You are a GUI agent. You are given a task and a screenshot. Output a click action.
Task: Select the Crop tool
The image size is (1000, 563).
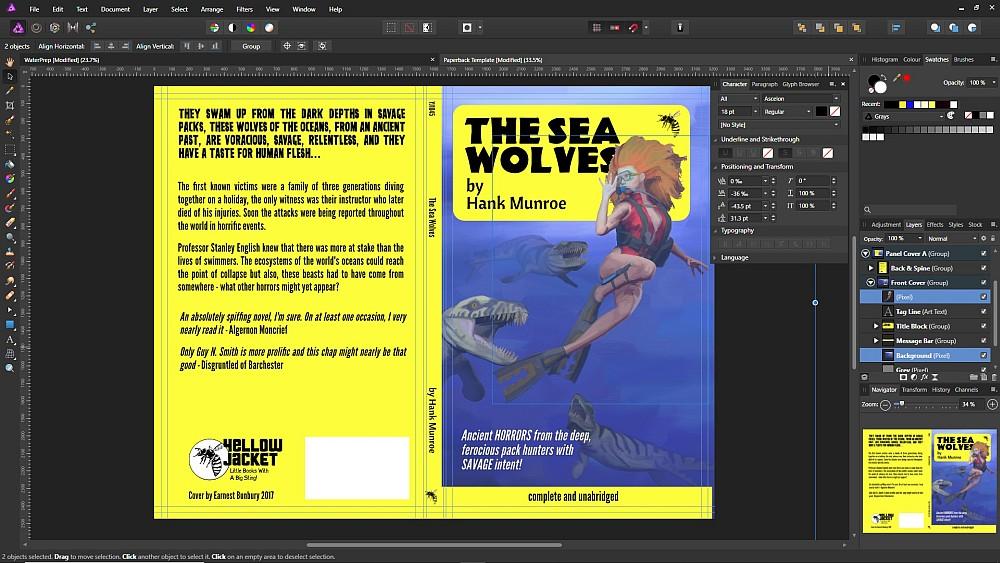10,105
